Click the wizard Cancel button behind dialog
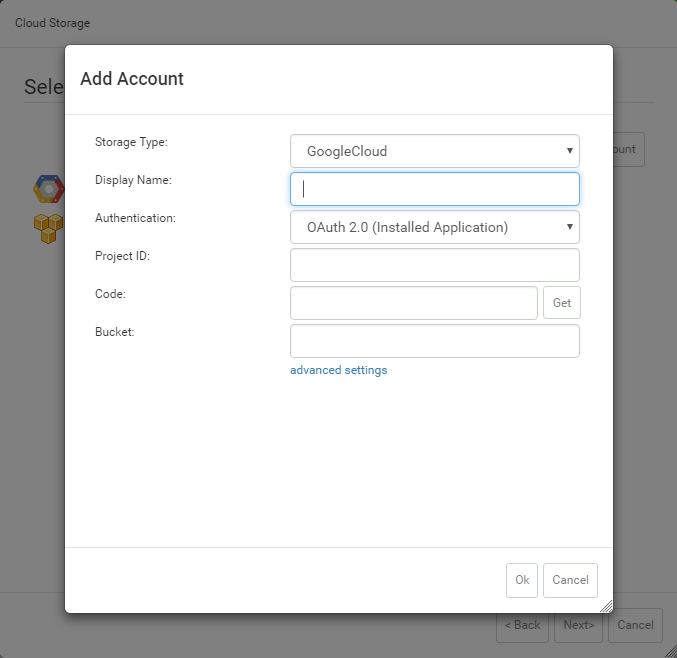This screenshot has width=677, height=658. (635, 625)
